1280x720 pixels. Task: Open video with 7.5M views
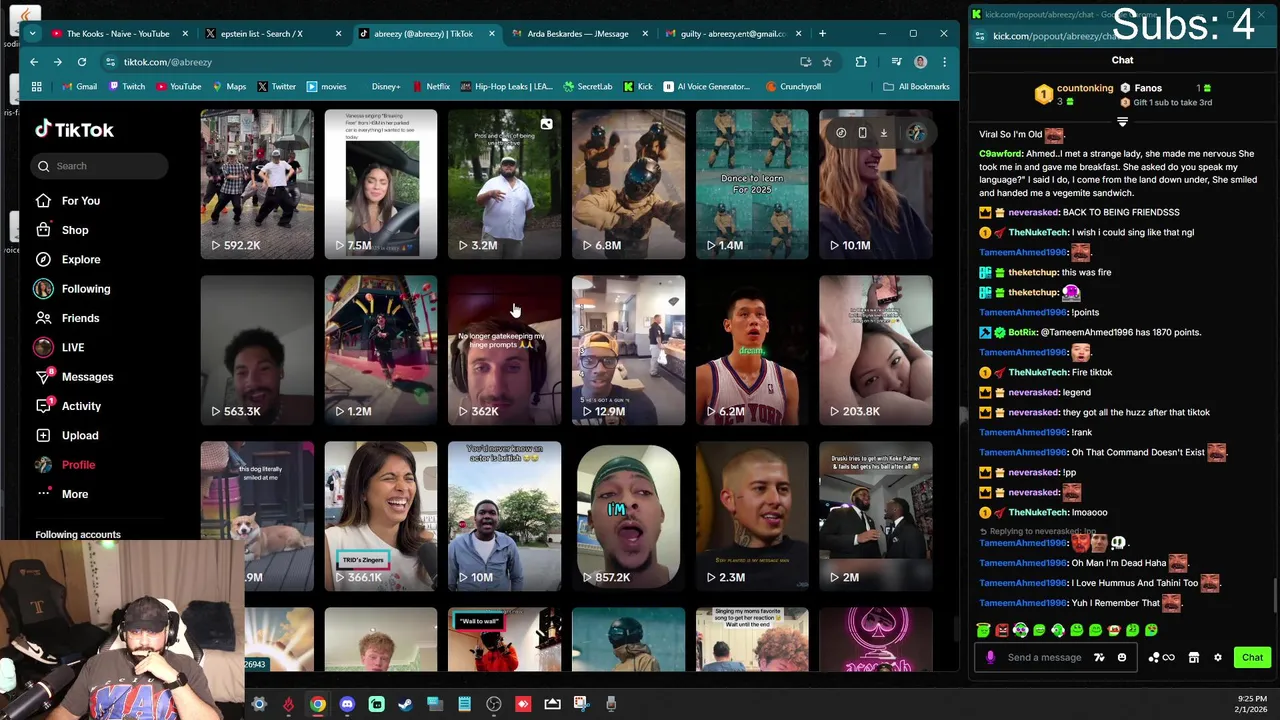[381, 184]
